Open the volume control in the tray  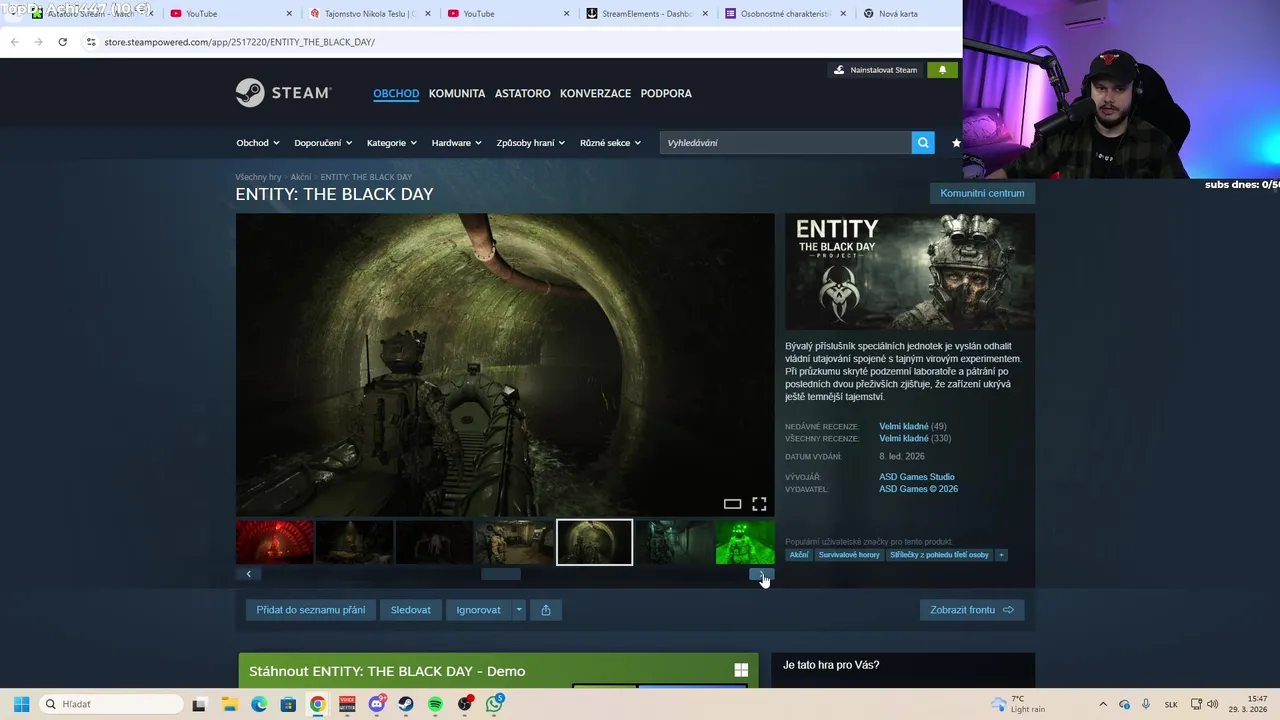tap(1213, 704)
